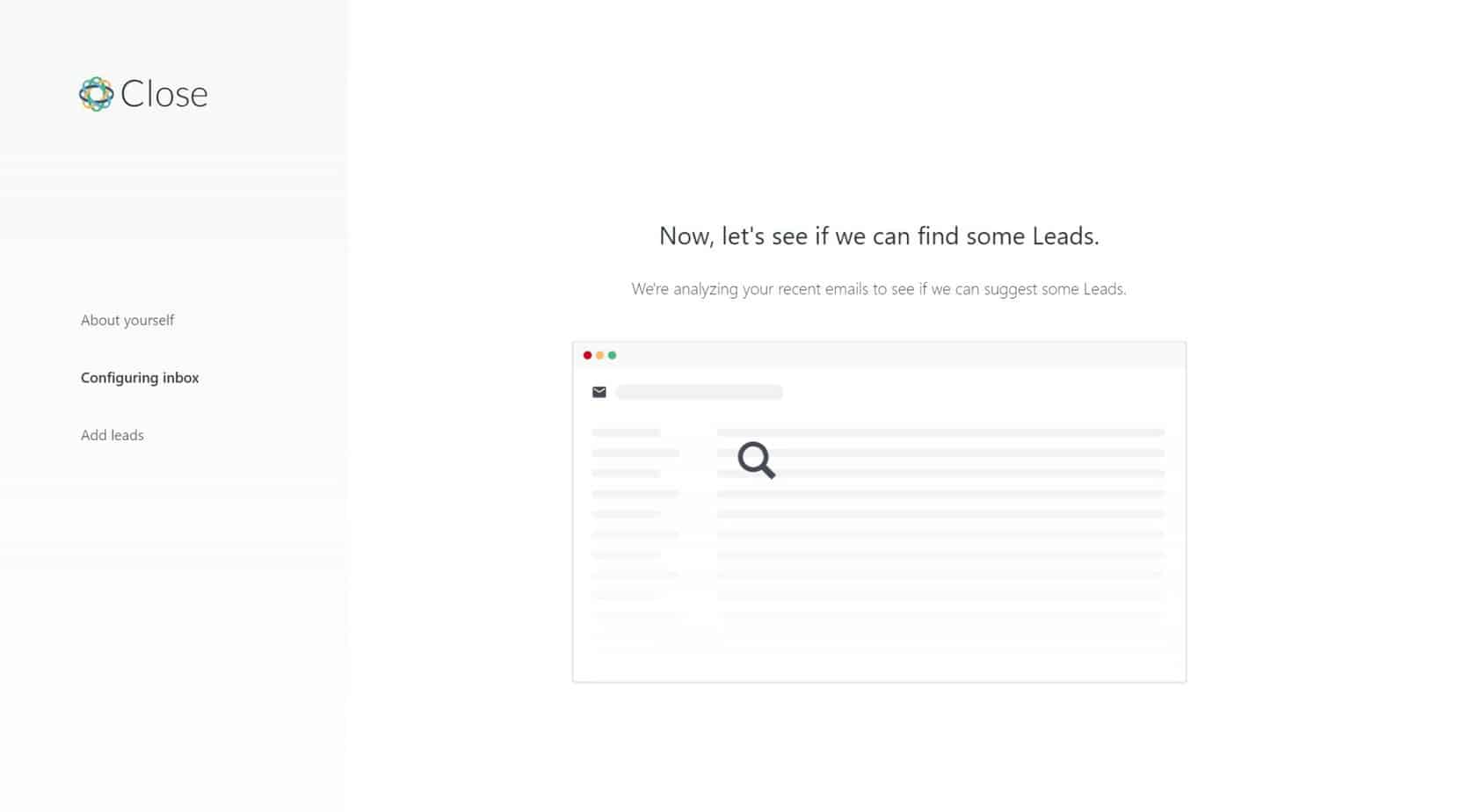Click the red dot in mock window
This screenshot has width=1459, height=812.
pos(588,355)
